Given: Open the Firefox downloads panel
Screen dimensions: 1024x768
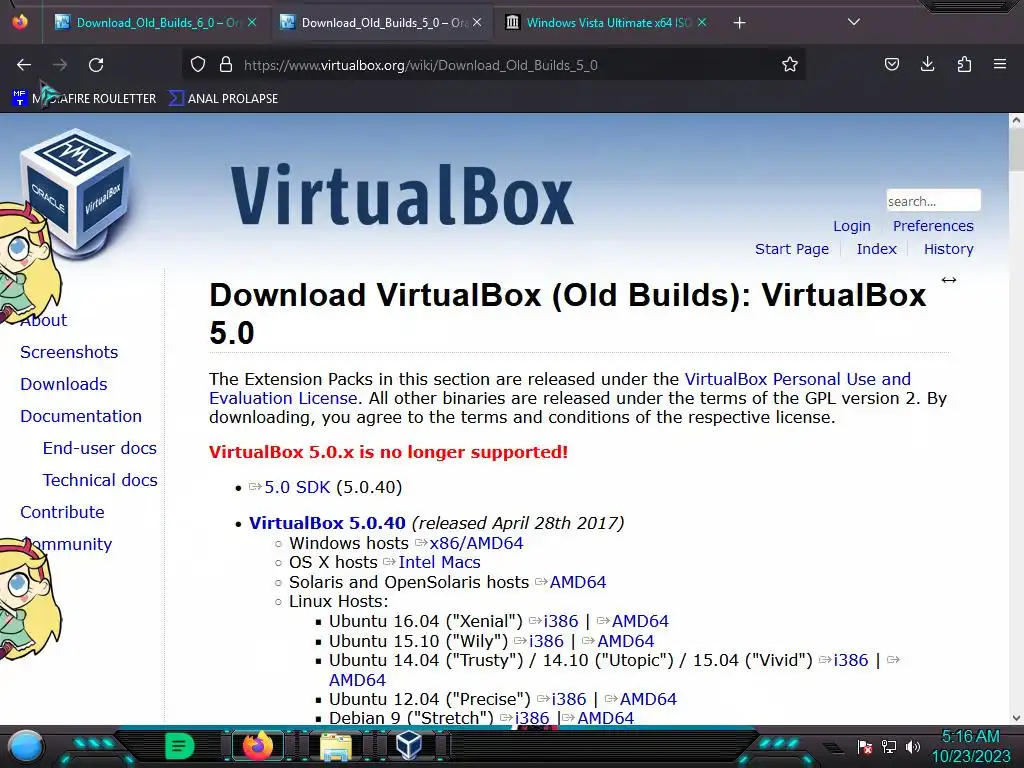Looking at the screenshot, I should pyautogui.click(x=927, y=64).
